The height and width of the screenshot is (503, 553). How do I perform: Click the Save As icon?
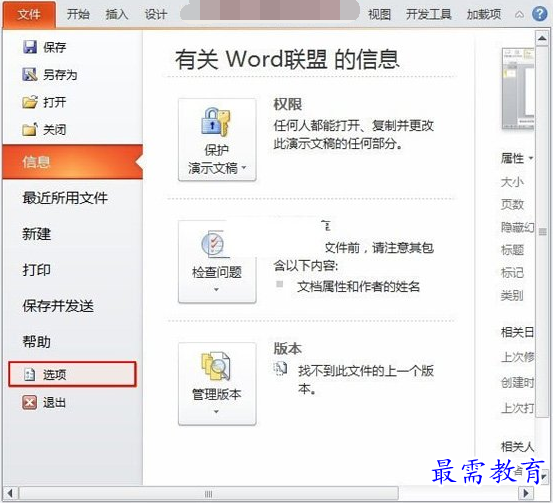click(x=30, y=74)
